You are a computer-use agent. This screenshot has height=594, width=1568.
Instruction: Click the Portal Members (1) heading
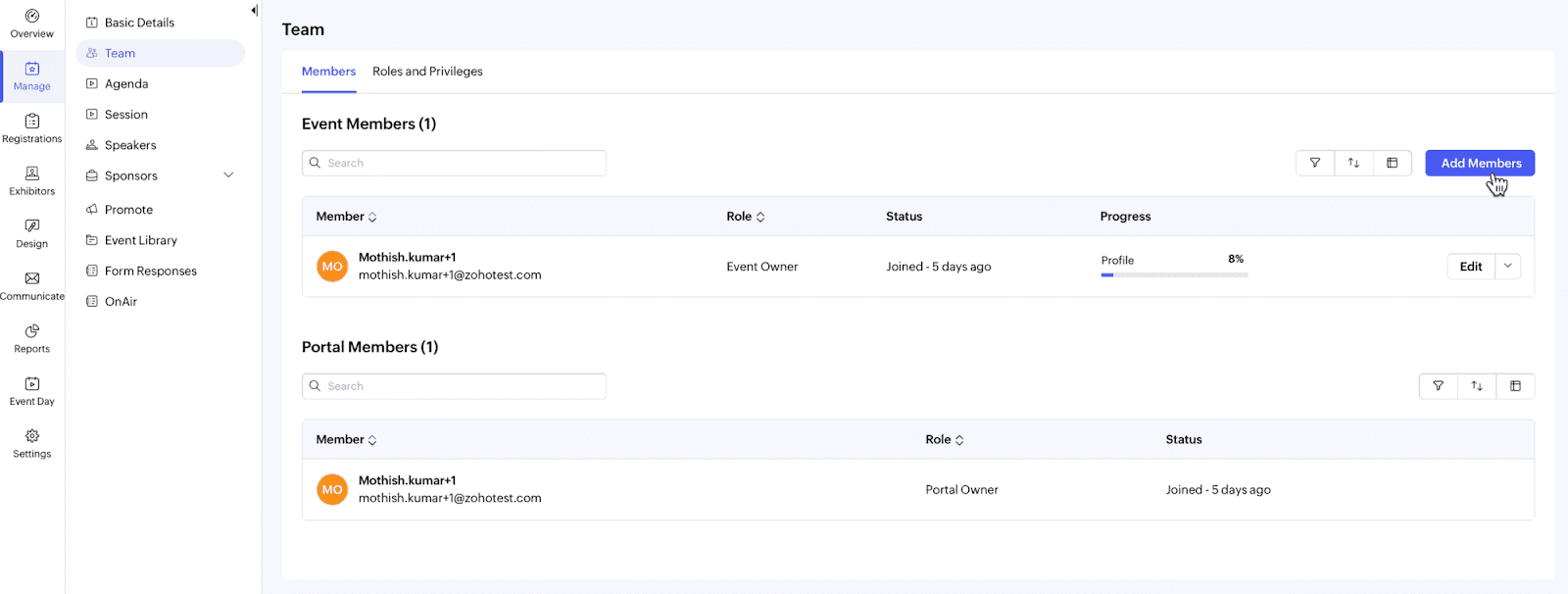[369, 347]
